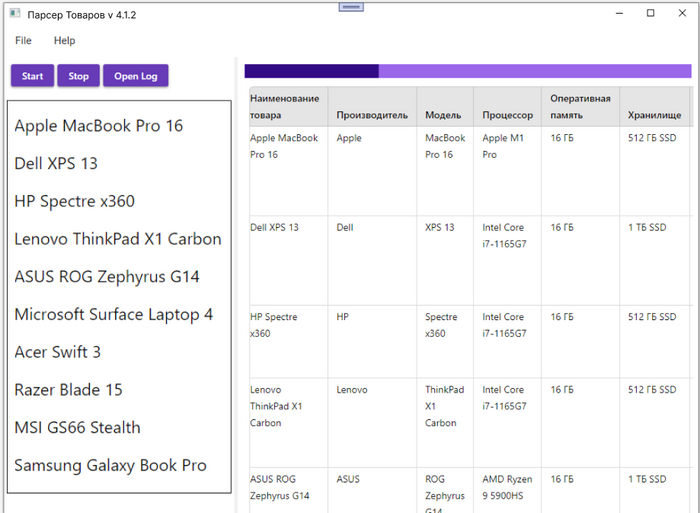Select Samsung Galaxy Book Pro item
This screenshot has width=700, height=513.
click(110, 466)
